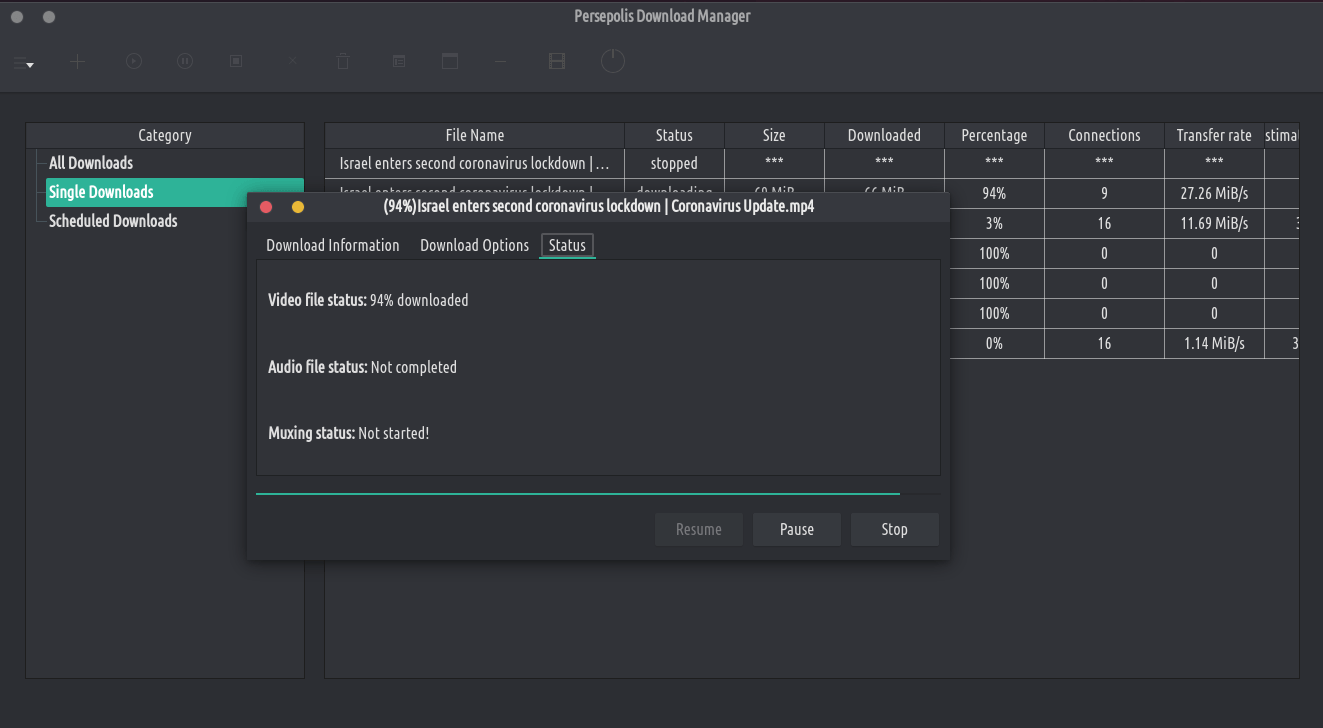This screenshot has height=728, width=1323.
Task: Click the stop download square icon in toolbar
Action: (237, 62)
